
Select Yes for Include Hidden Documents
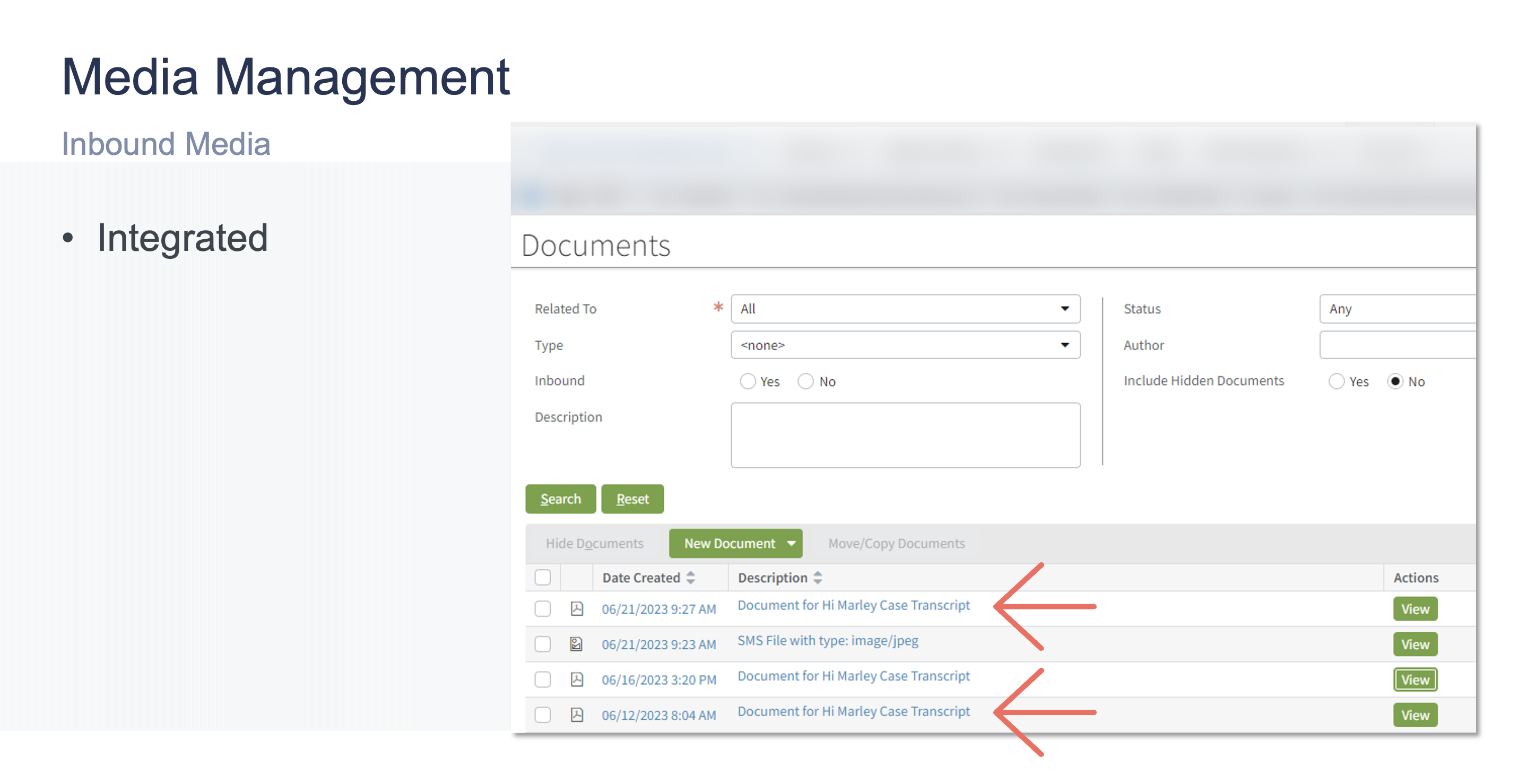pos(1336,381)
